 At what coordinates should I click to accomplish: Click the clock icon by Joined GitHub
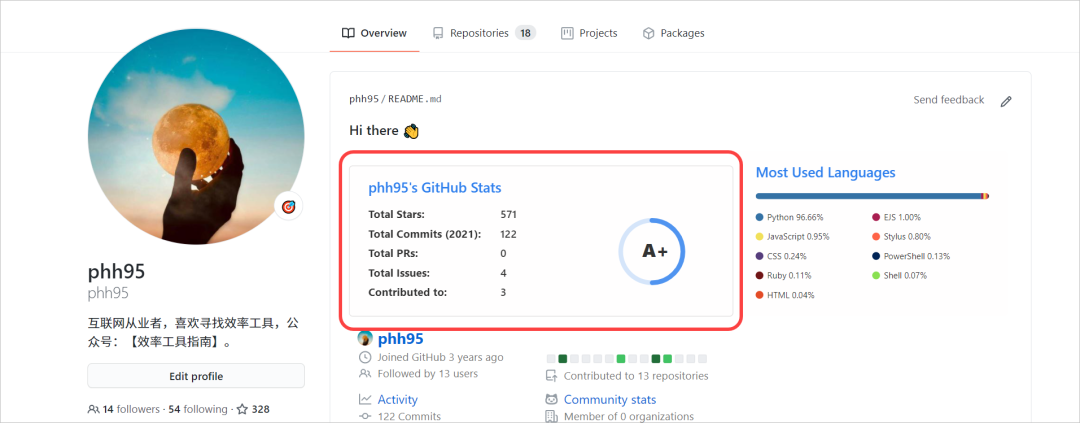(365, 358)
